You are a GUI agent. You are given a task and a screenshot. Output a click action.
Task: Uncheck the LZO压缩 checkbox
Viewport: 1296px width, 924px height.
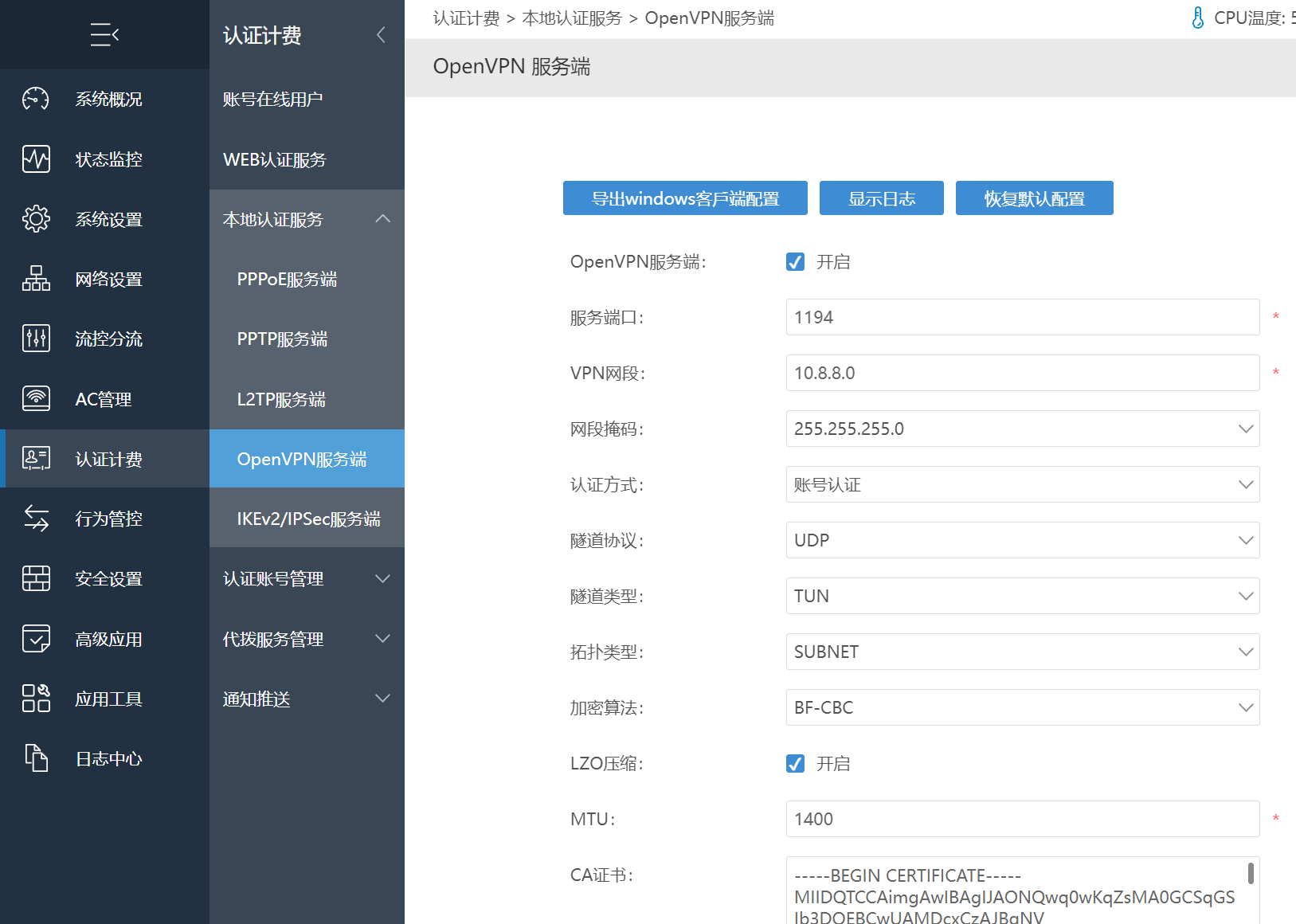(x=795, y=764)
